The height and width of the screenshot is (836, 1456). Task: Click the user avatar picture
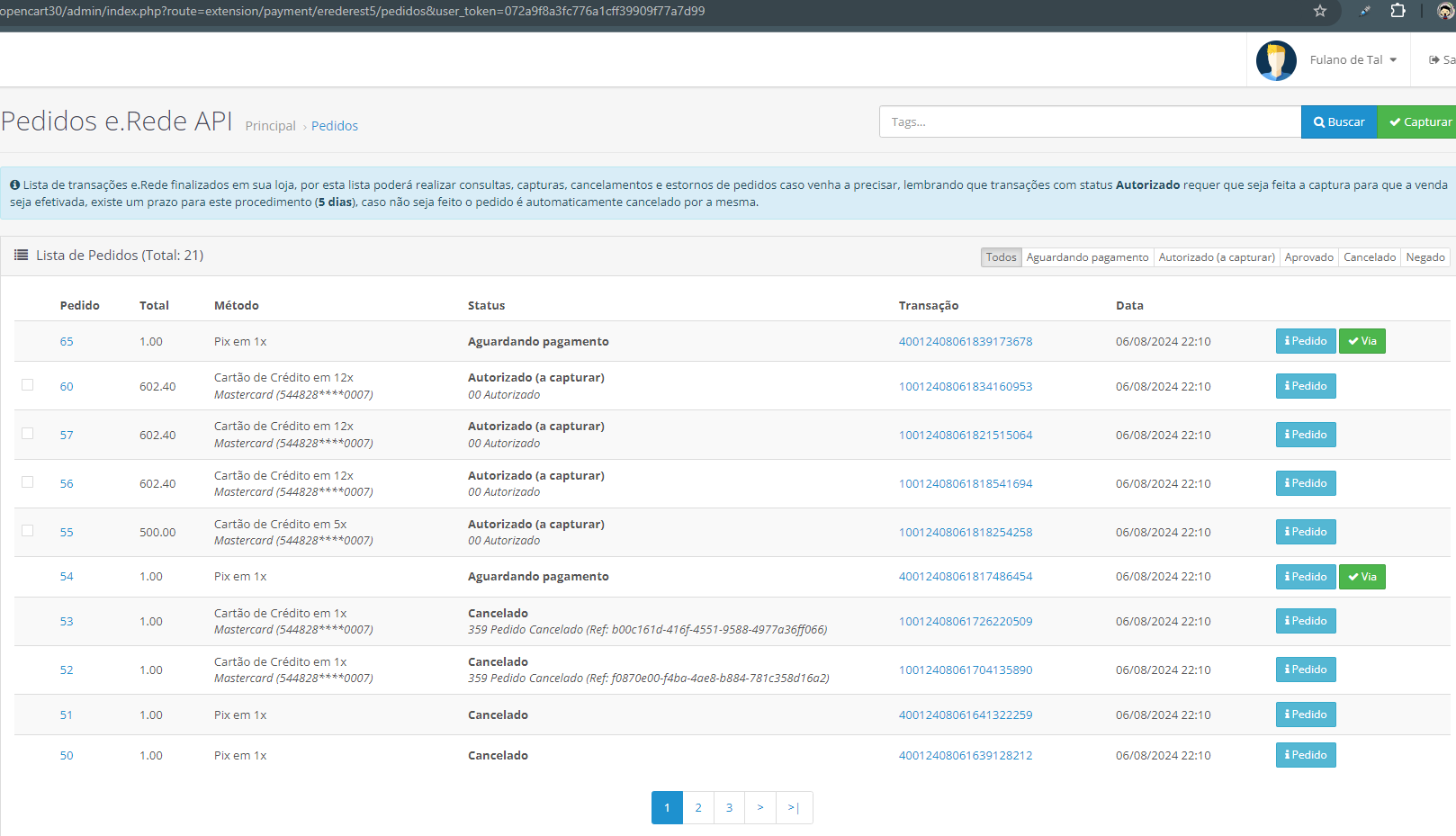tap(1276, 60)
